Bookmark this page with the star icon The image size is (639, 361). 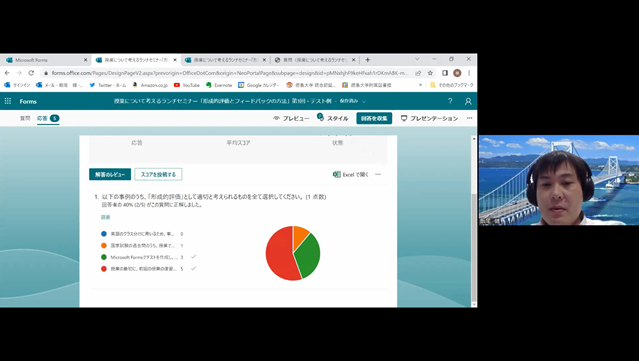coord(430,73)
